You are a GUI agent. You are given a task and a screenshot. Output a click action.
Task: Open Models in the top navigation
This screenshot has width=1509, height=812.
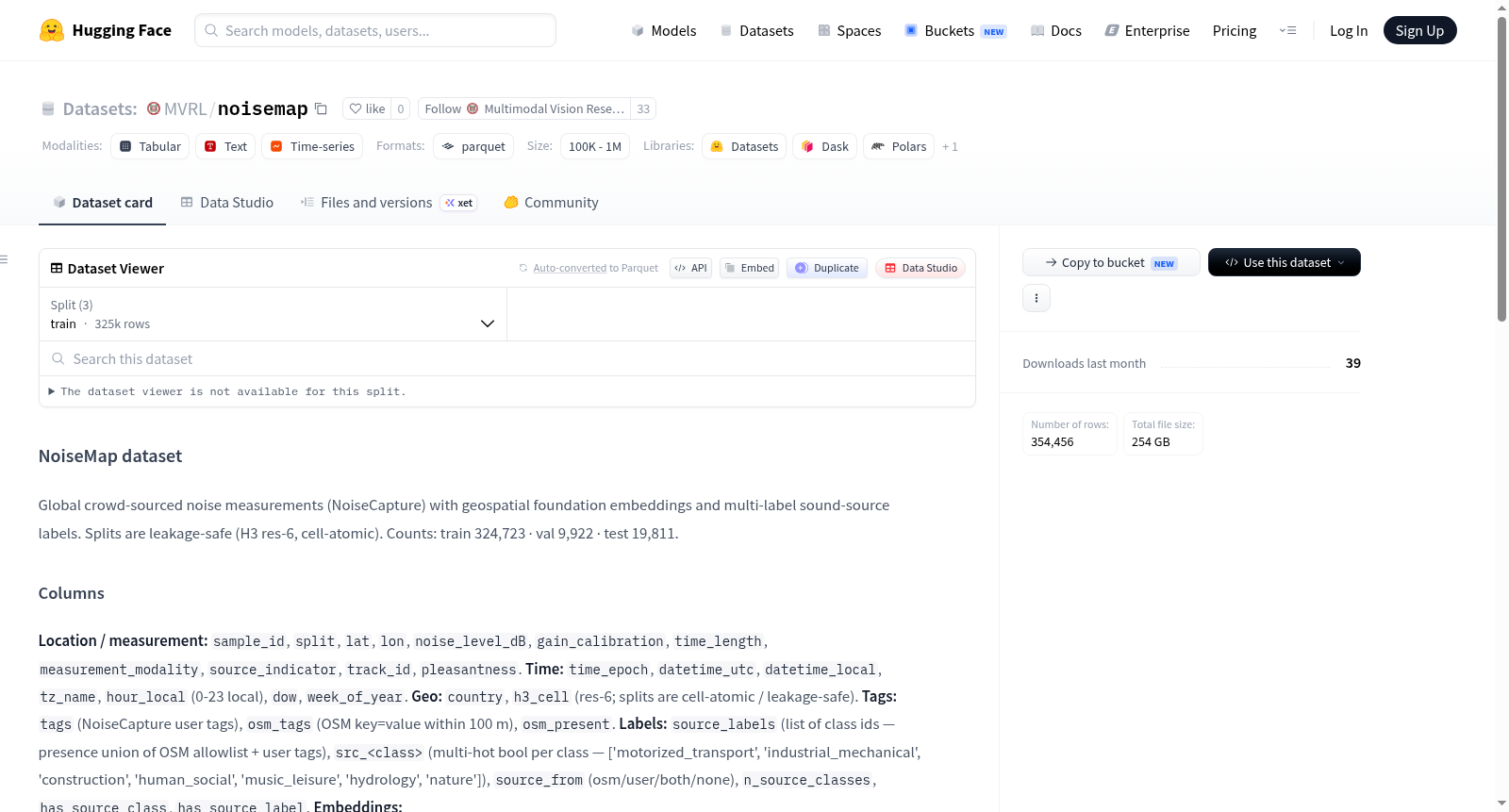click(664, 30)
